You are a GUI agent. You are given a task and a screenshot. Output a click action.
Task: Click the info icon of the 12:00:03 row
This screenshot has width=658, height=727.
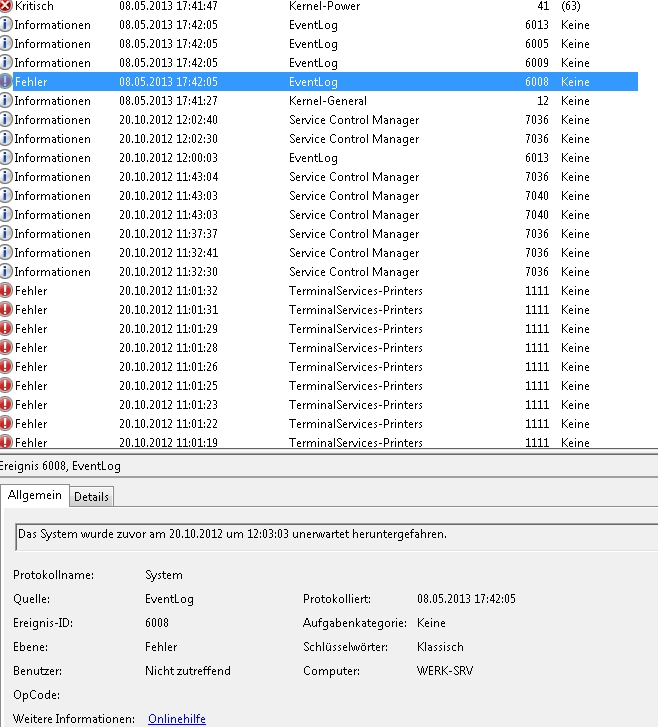[6, 158]
